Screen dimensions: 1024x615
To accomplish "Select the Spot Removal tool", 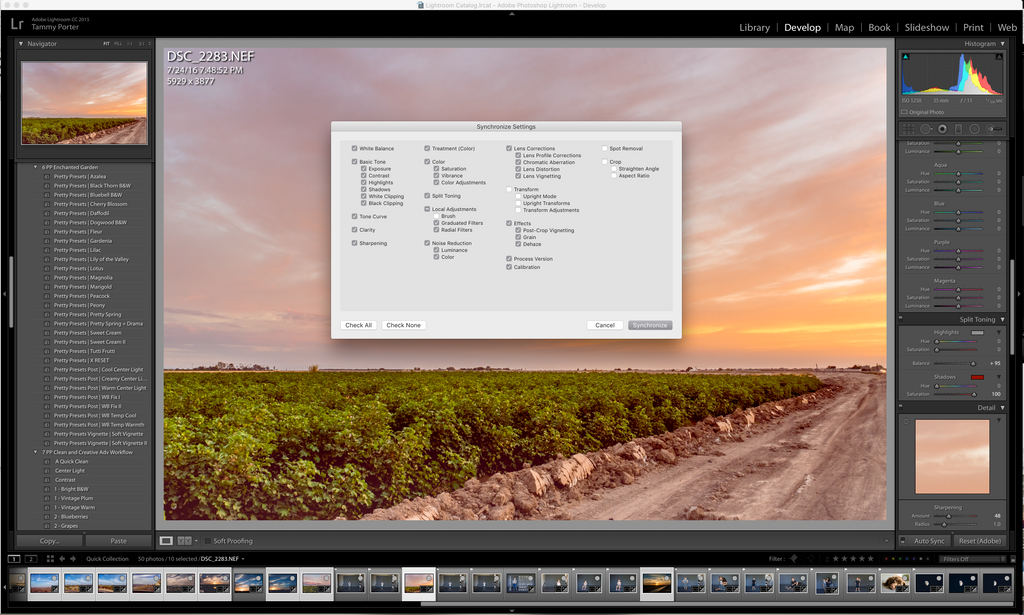I will click(x=925, y=129).
